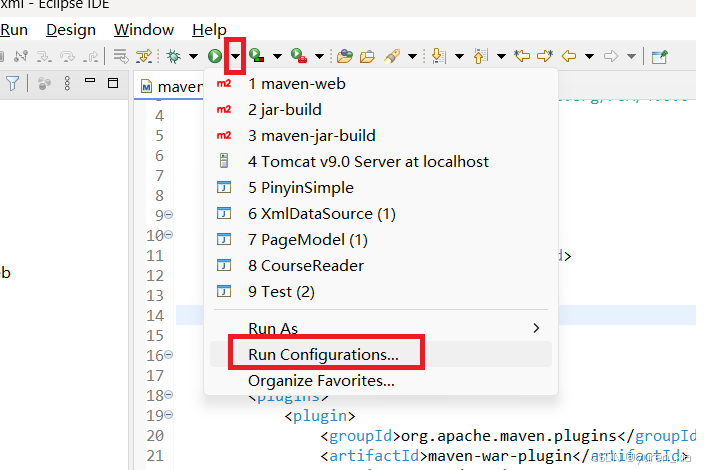The image size is (704, 470).
Task: Click 'org.apache.maven.plugins' text on line 20
Action: click(508, 436)
